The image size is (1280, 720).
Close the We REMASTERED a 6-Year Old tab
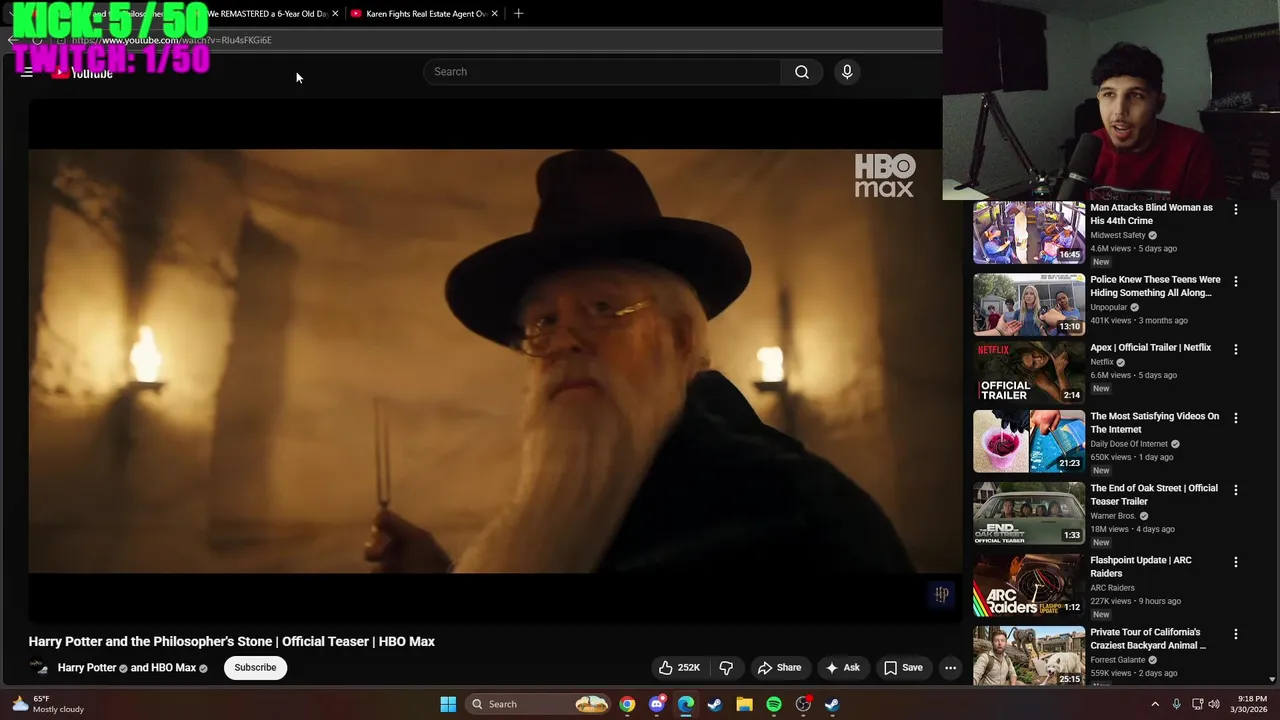[x=335, y=14]
